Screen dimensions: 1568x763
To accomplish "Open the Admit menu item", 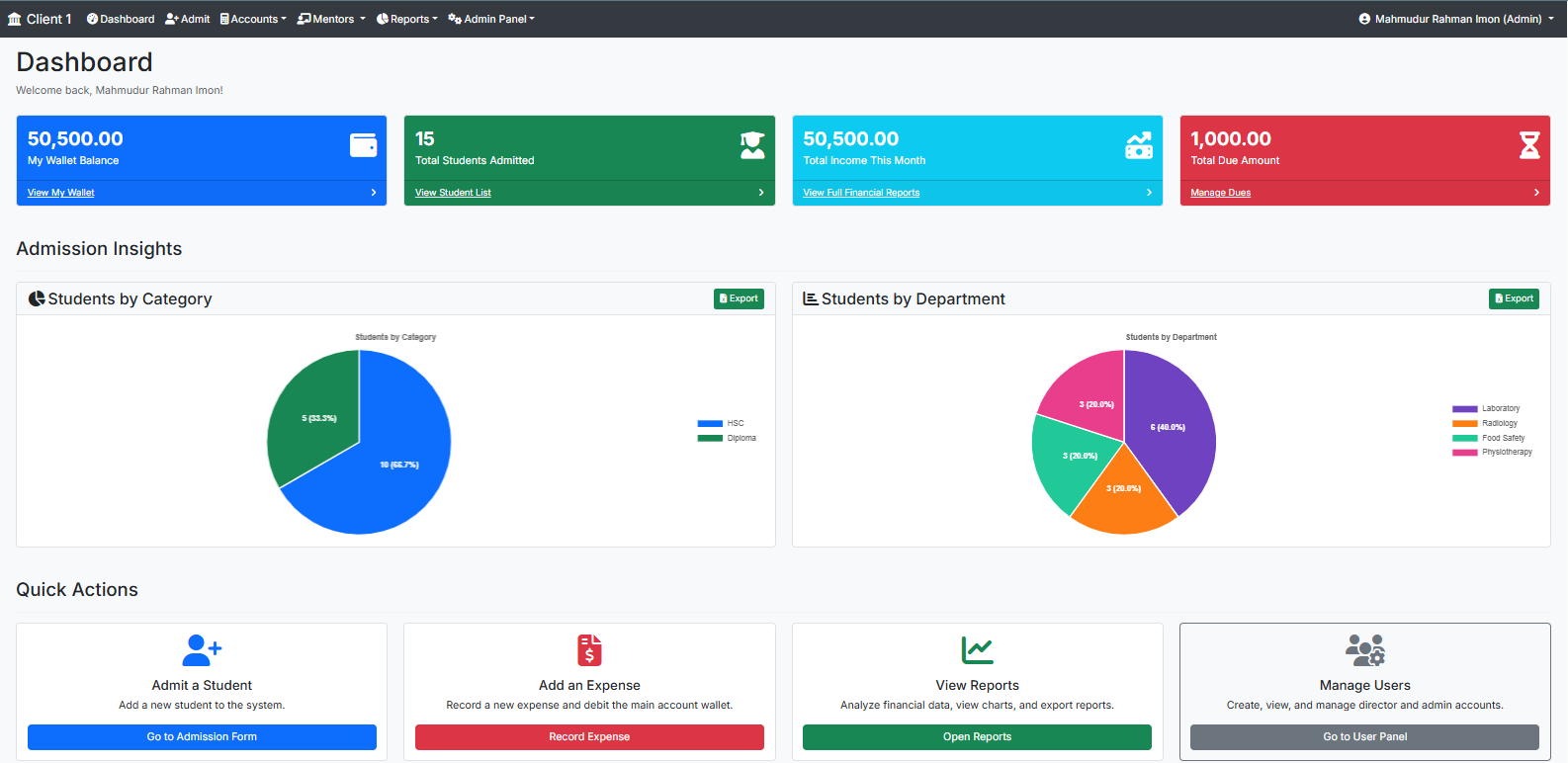I will click(188, 19).
